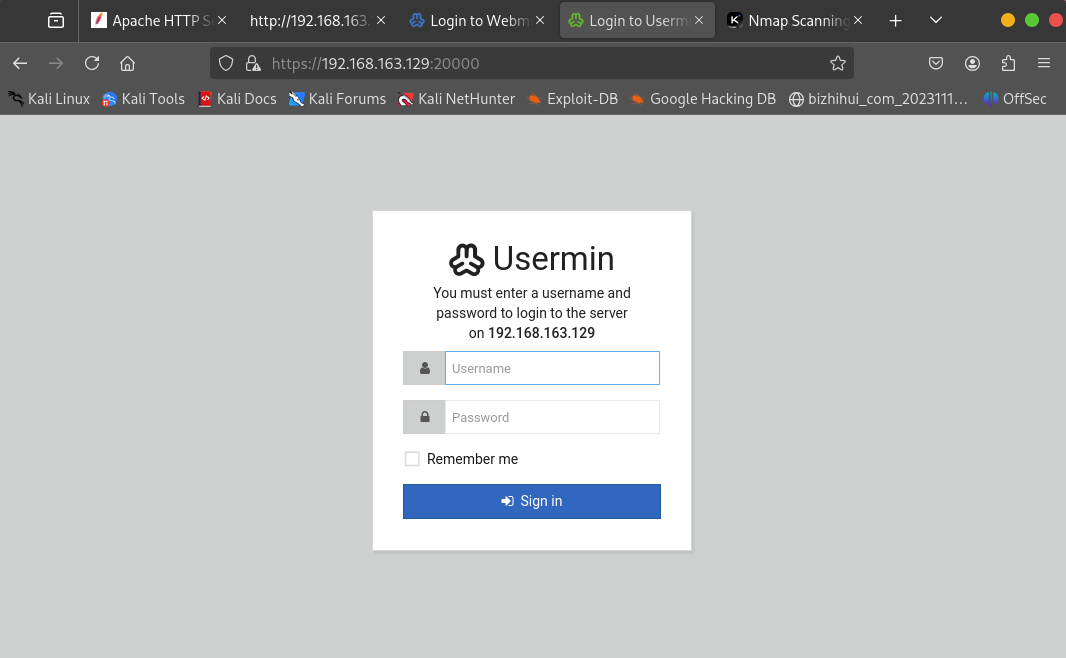Open bizhihui_com bookmark
Screen dimensions: 1066x658
(x=878, y=99)
